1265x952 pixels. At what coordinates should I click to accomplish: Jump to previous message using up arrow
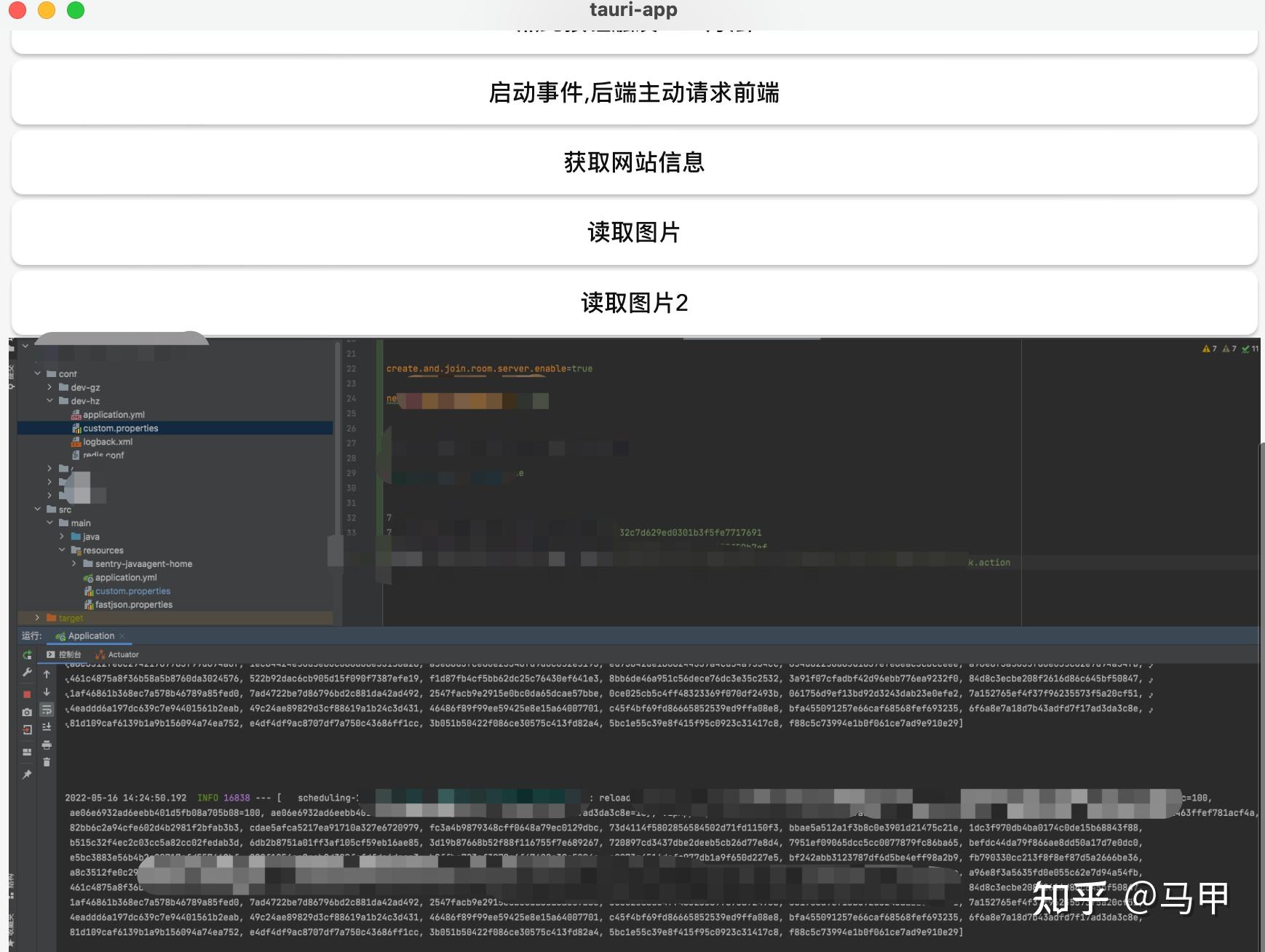coord(47,675)
